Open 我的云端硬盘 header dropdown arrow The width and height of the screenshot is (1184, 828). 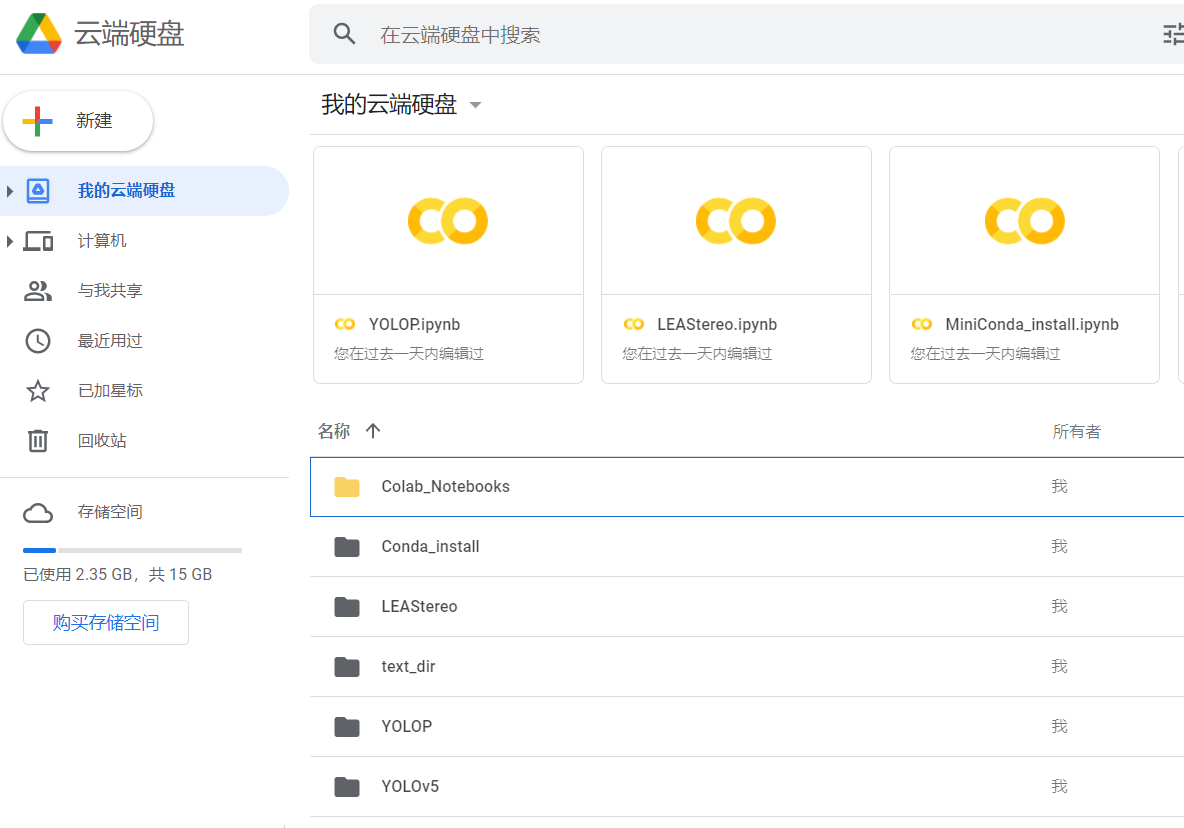476,105
